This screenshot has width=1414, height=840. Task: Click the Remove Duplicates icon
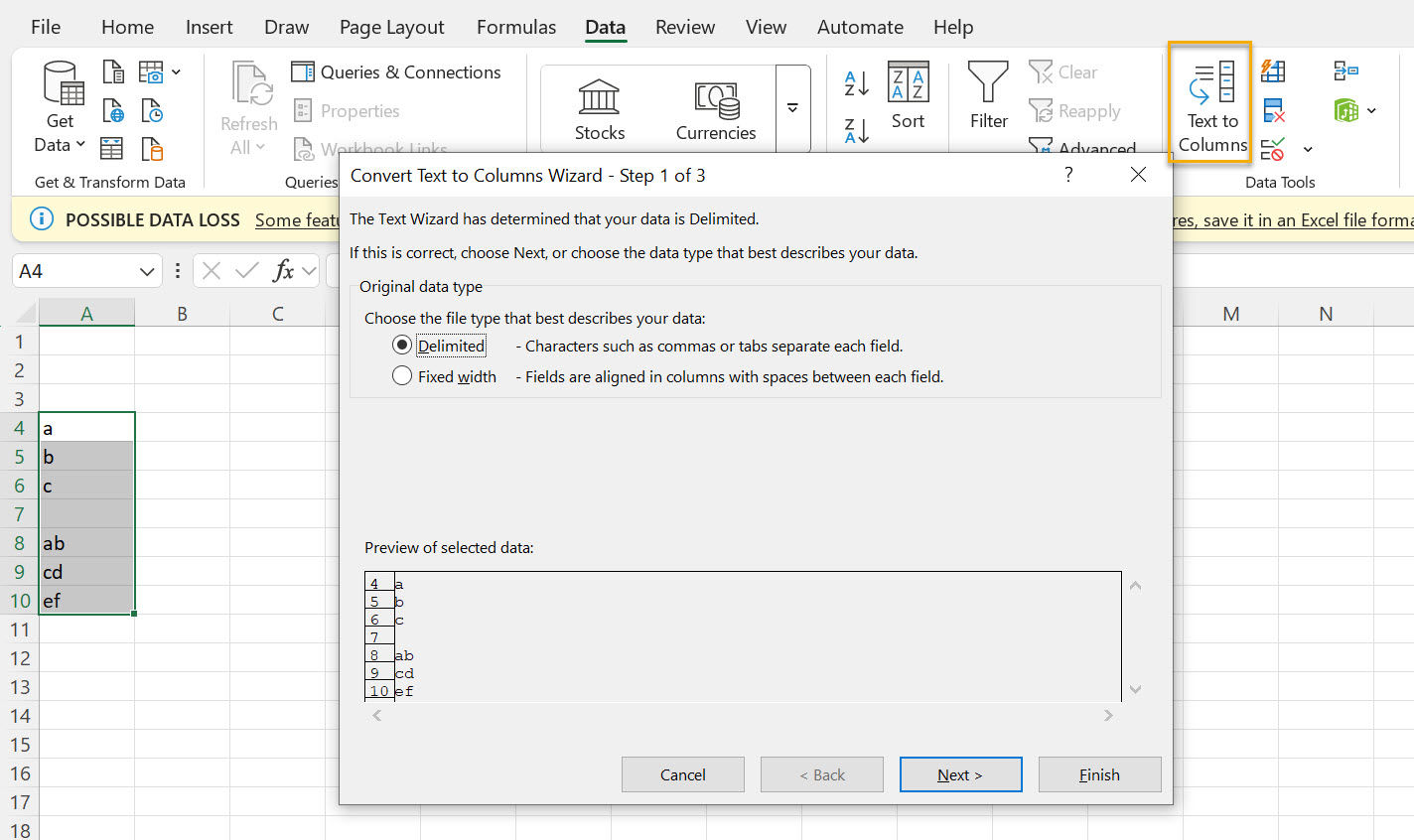(x=1273, y=110)
